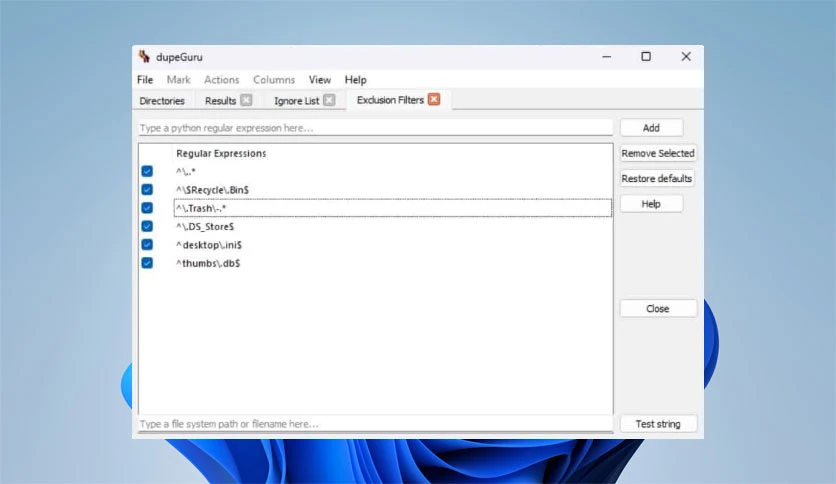836x484 pixels.
Task: Select the ^\.Trash\-.* row text
Action: (x=201, y=208)
